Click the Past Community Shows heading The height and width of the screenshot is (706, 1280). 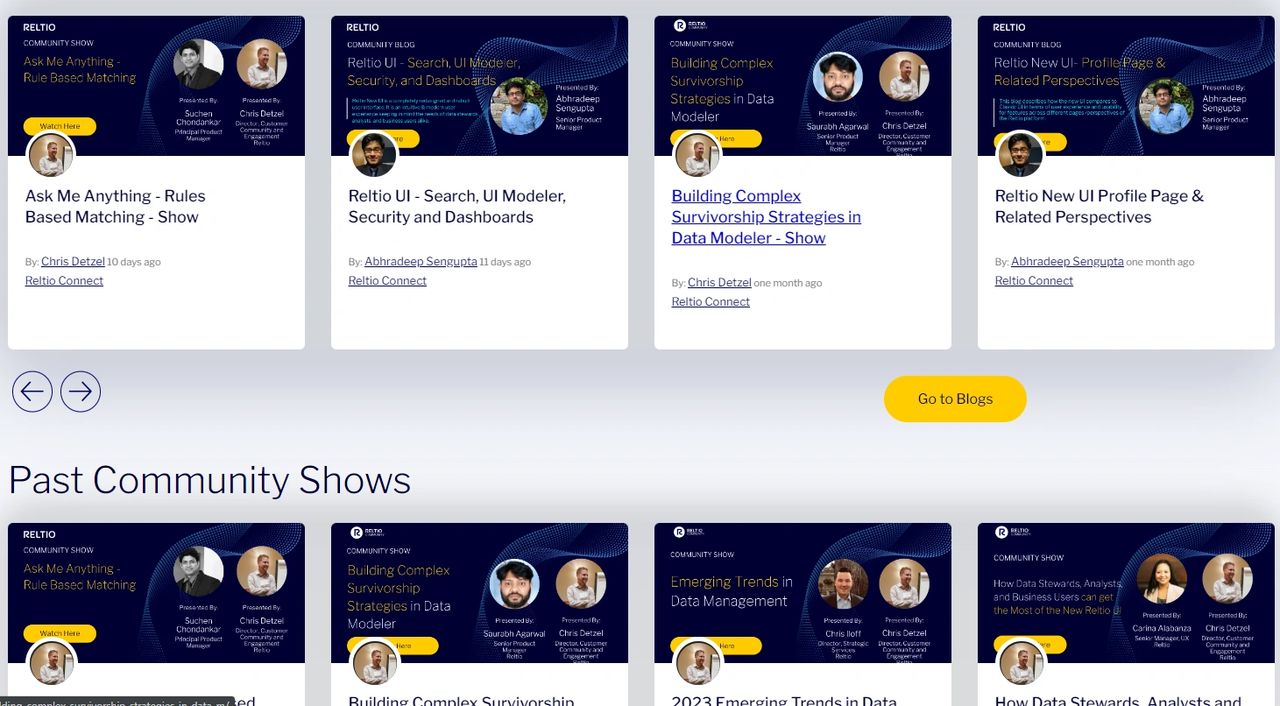tap(210, 480)
